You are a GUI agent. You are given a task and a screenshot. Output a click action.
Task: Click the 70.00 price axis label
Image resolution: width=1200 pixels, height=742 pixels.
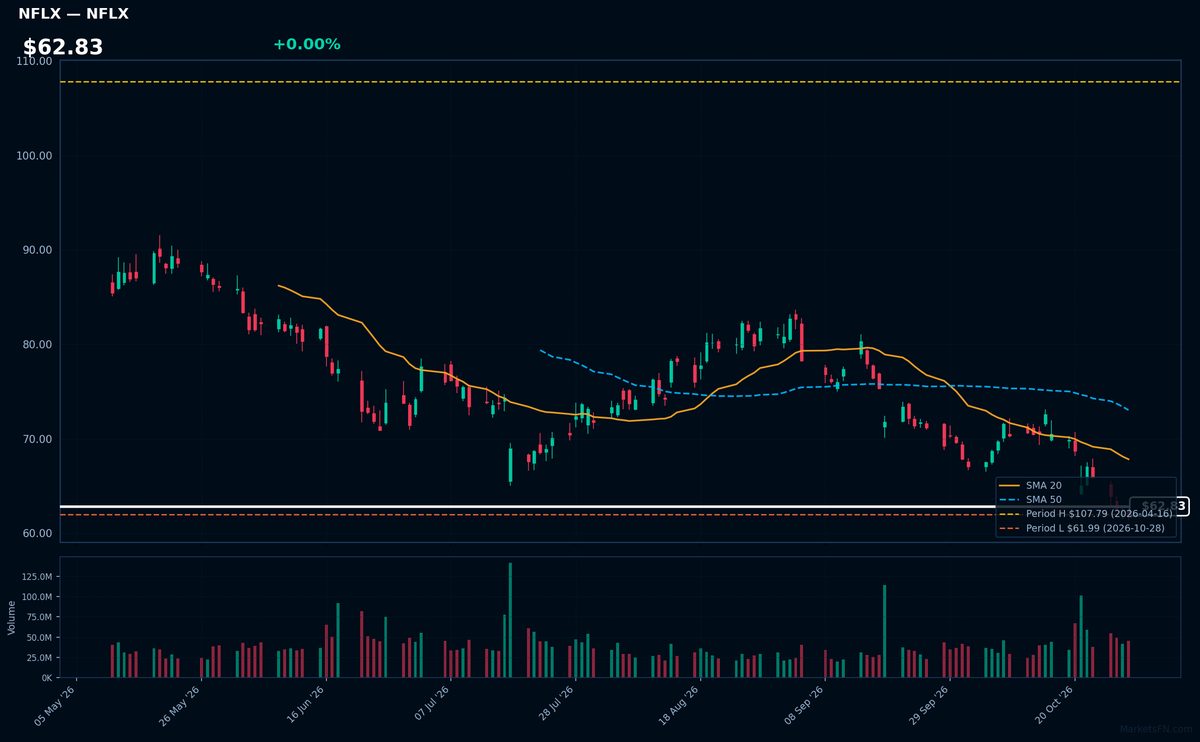[37, 439]
